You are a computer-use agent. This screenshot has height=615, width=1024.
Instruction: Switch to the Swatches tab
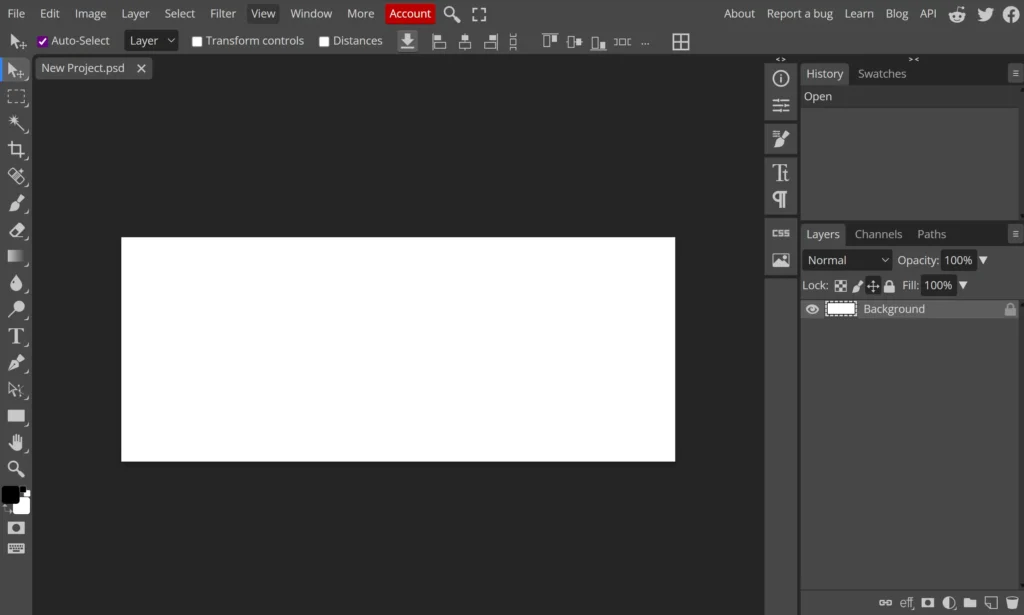tap(882, 74)
